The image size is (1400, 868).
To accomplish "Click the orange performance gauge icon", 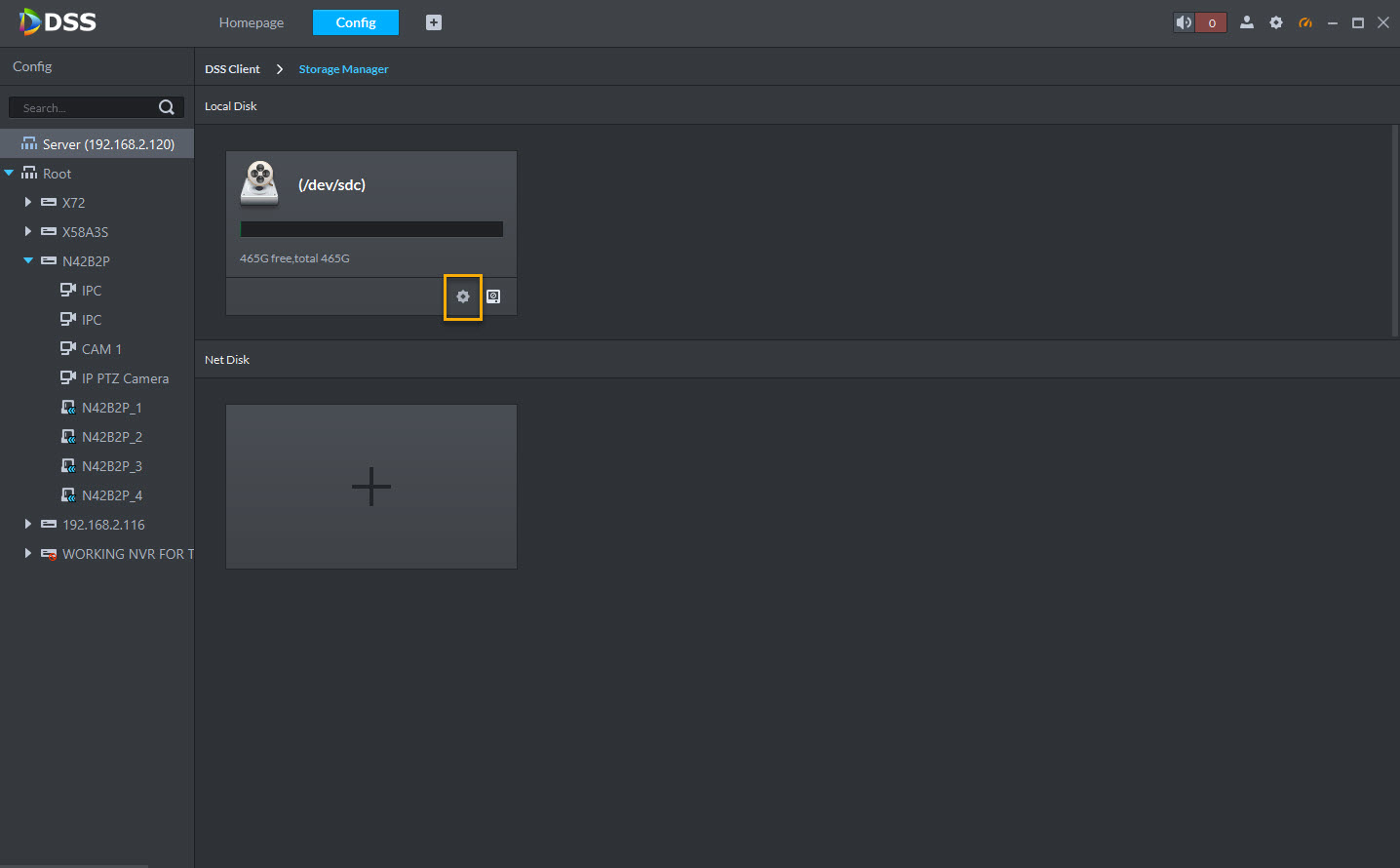I will 1305,22.
